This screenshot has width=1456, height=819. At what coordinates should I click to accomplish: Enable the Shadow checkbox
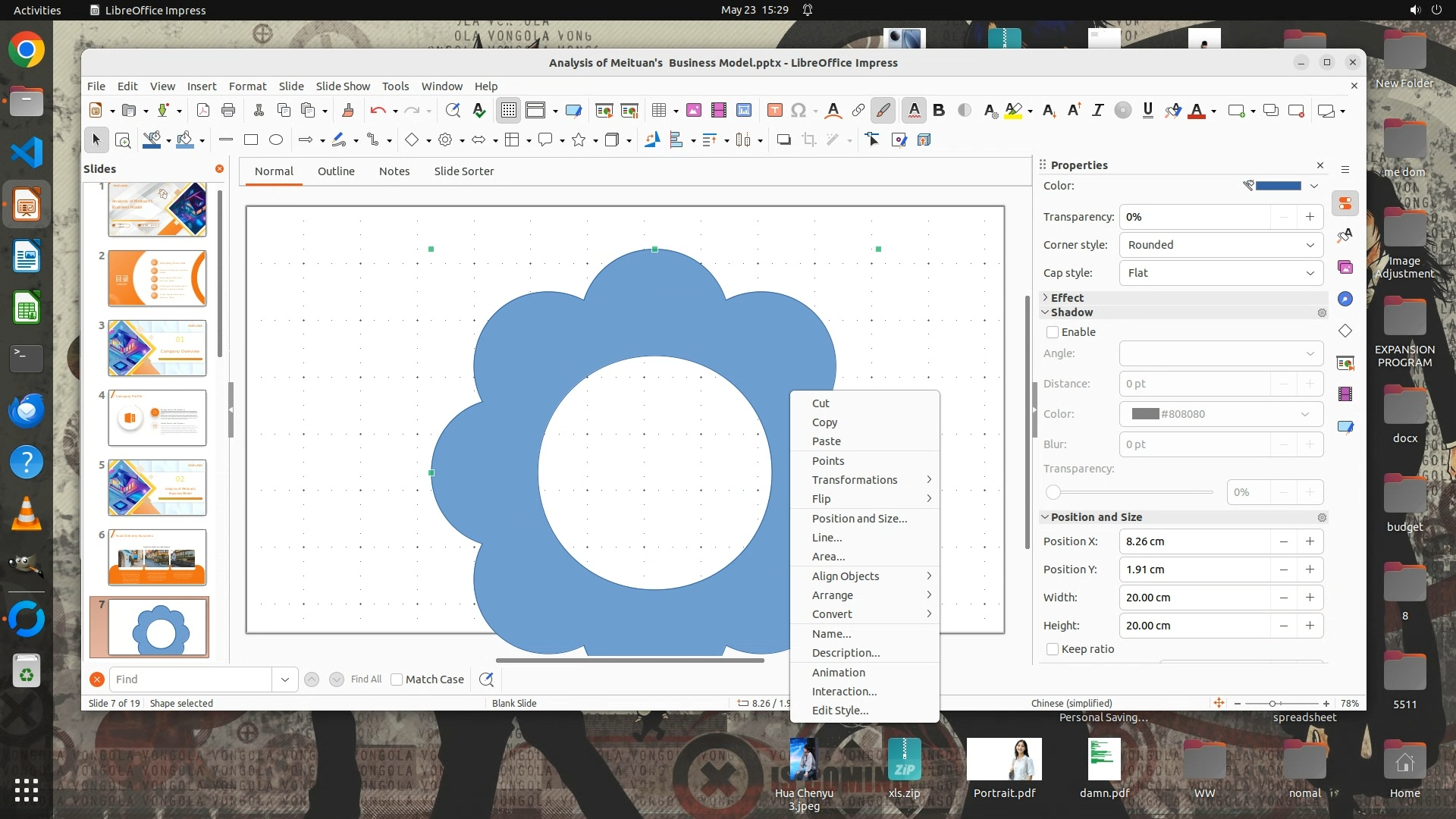coord(1053,332)
